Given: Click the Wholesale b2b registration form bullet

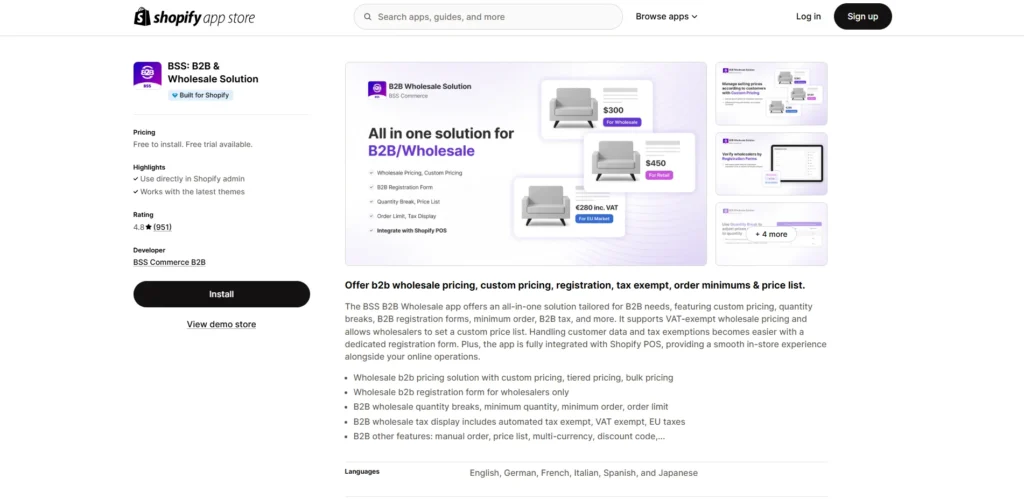Looking at the screenshot, I should pyautogui.click(x=461, y=392).
